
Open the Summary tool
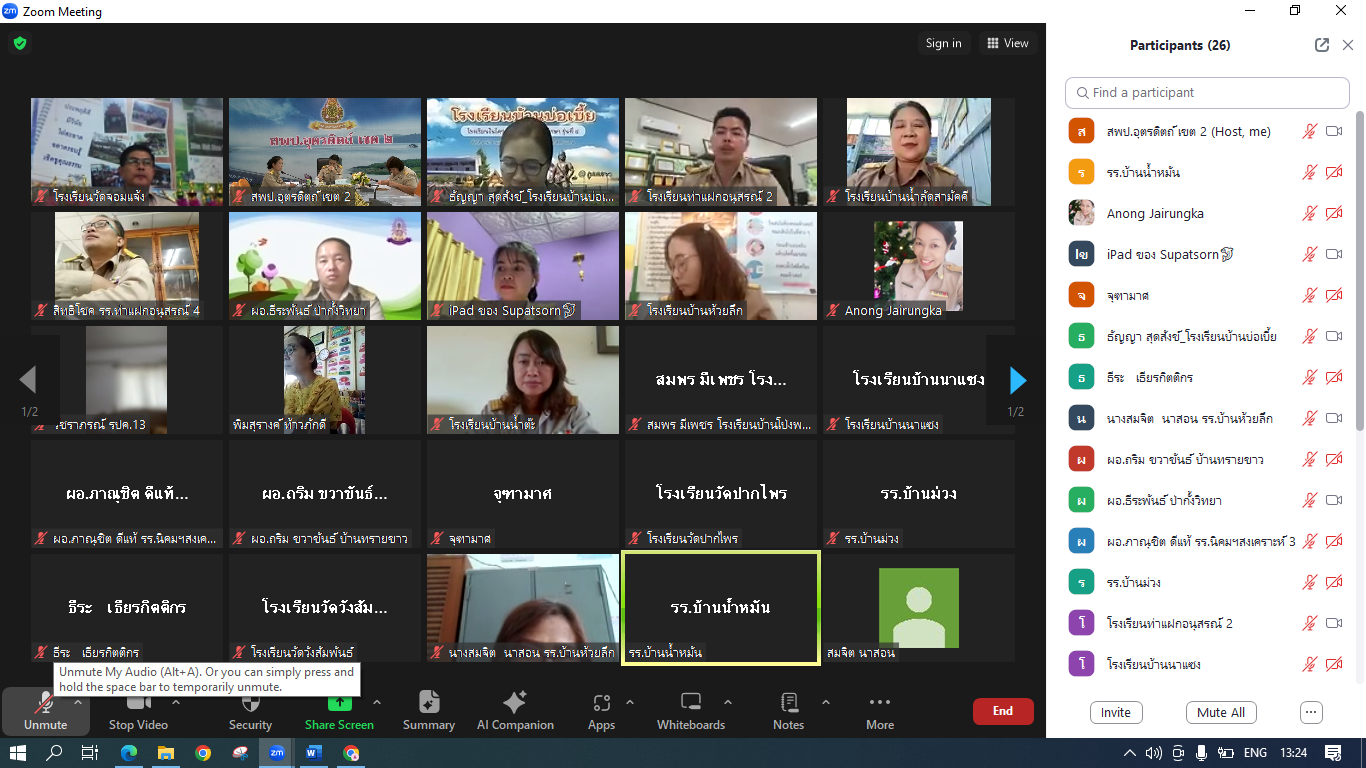tap(428, 703)
